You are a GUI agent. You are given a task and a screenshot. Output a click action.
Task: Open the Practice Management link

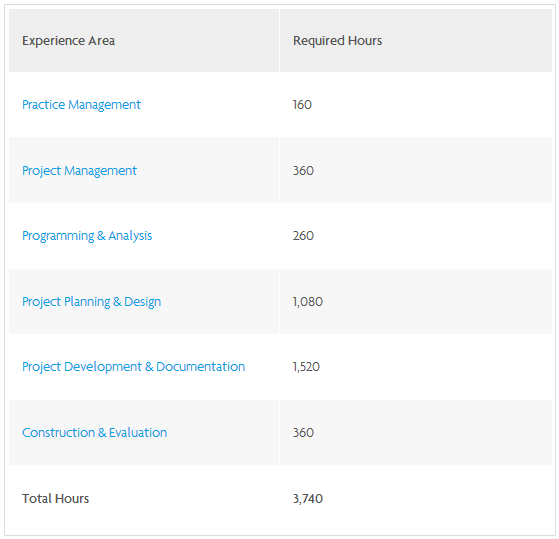coord(81,105)
